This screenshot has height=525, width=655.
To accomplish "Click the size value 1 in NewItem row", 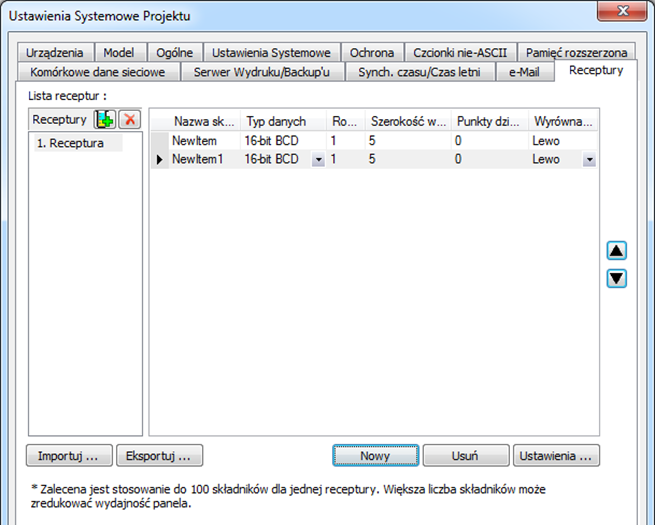I will click(345, 141).
